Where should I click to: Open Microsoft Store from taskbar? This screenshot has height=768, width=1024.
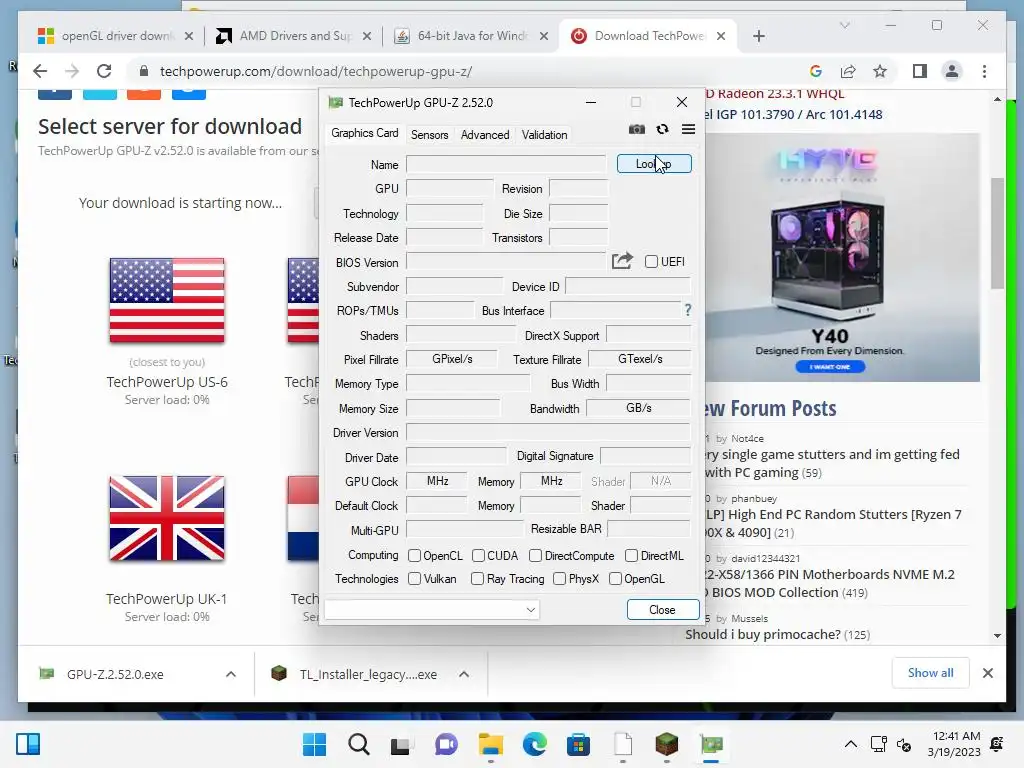click(578, 744)
